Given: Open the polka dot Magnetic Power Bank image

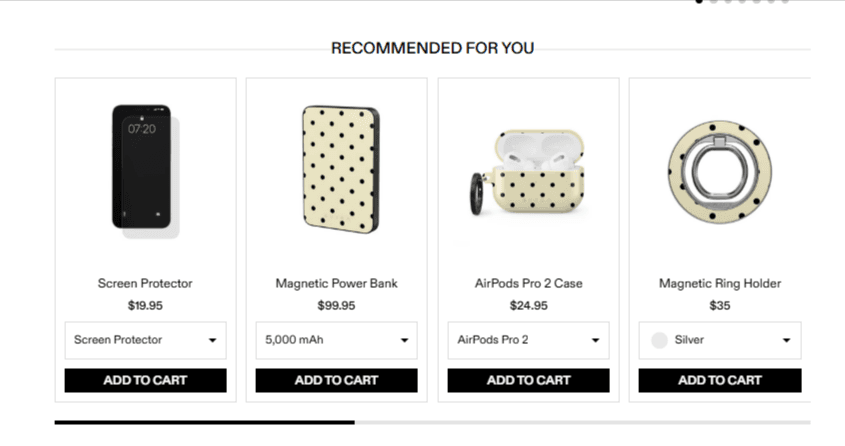Looking at the screenshot, I should pyautogui.click(x=337, y=169).
